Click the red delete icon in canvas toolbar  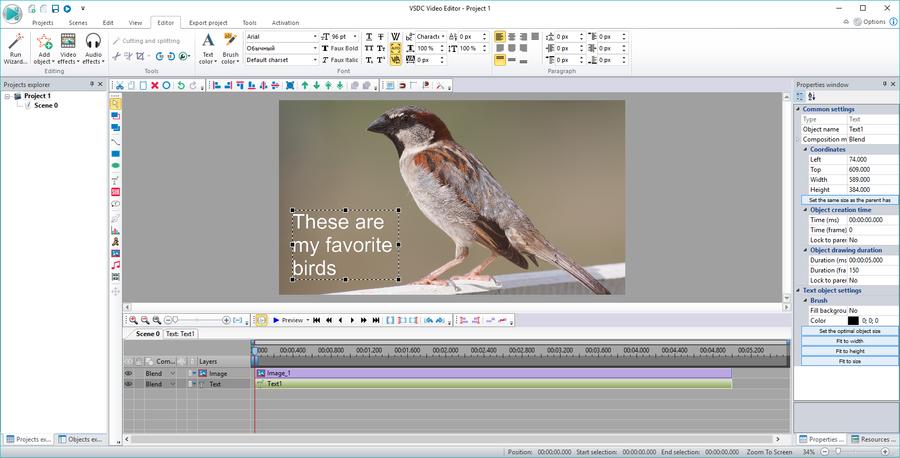click(154, 85)
